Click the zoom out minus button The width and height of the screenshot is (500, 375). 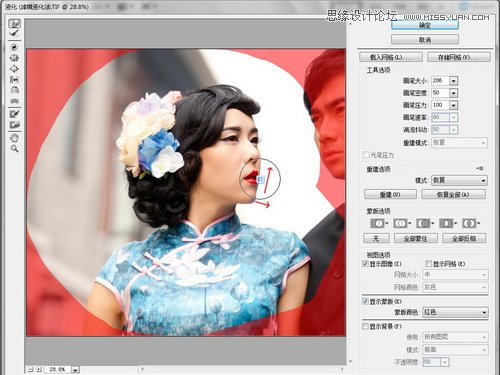[x=30, y=369]
